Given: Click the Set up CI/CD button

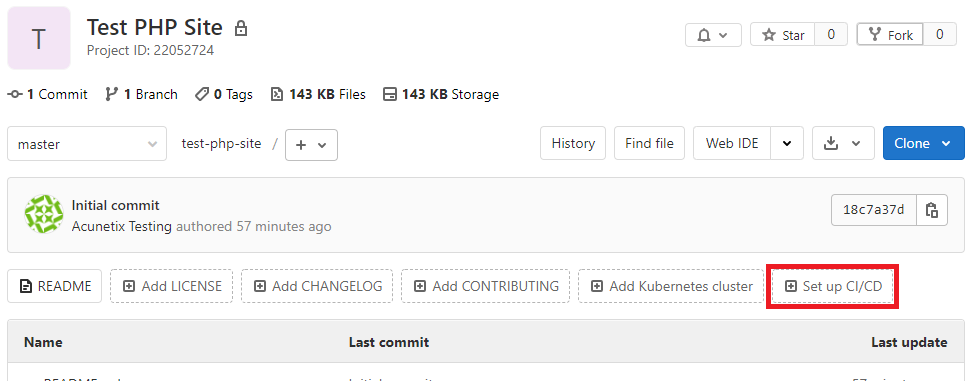Looking at the screenshot, I should (833, 286).
